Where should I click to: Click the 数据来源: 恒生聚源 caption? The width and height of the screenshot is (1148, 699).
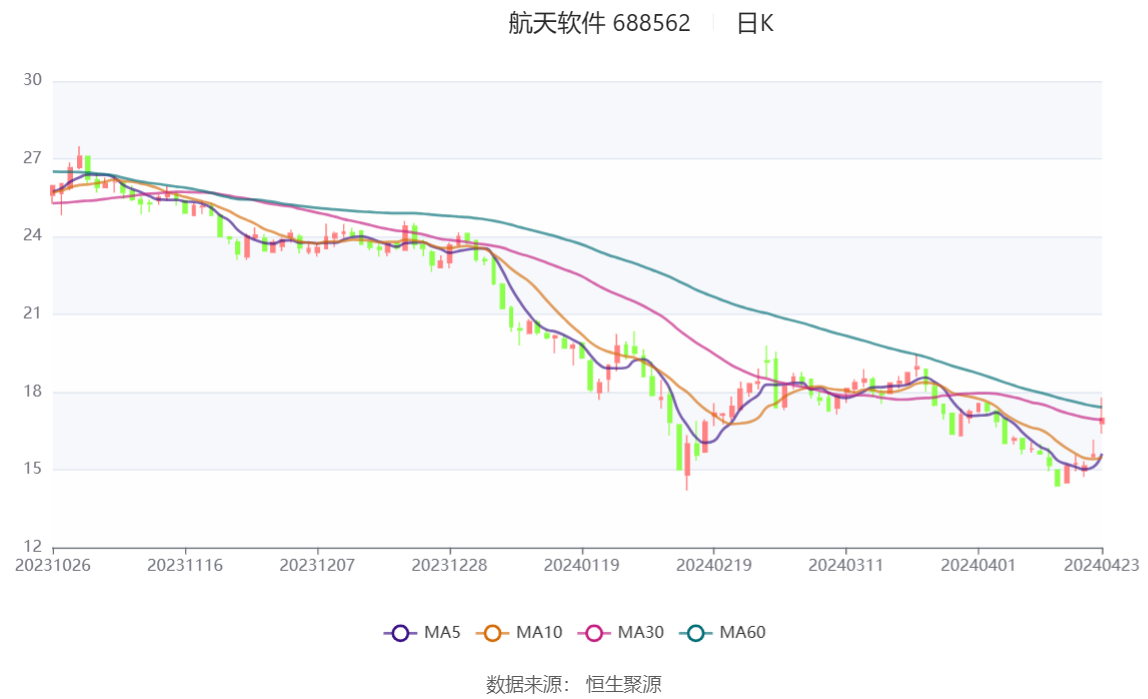point(574,684)
